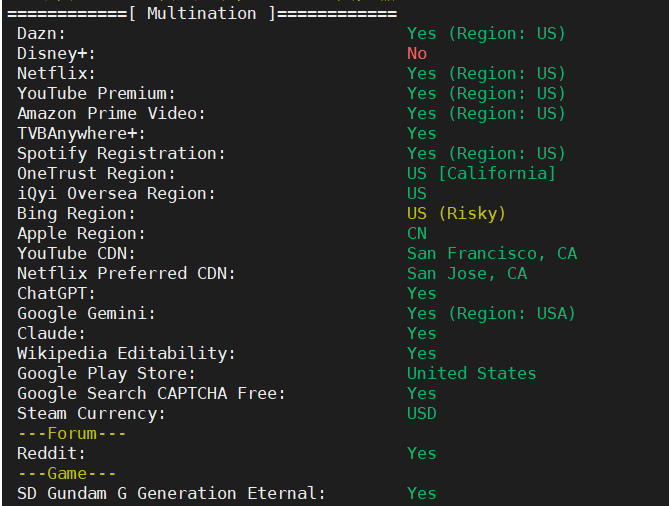Click the Spotify Registration label

(x=121, y=153)
